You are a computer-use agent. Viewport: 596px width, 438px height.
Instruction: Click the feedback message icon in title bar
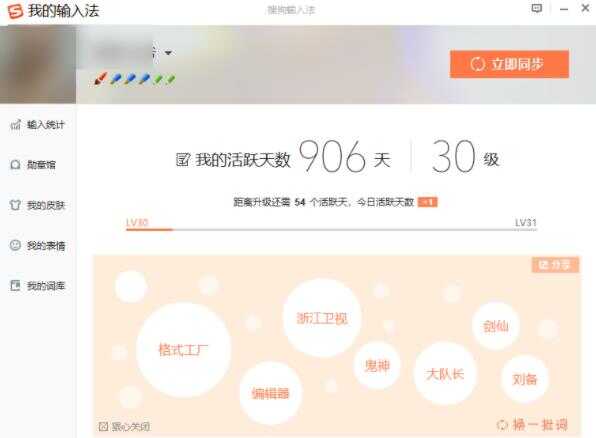536,9
